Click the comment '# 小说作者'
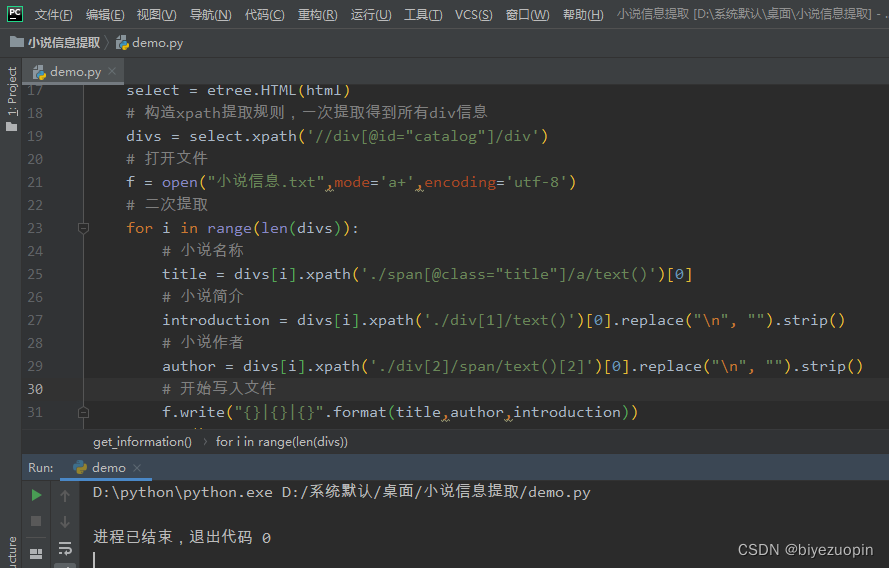 click(202, 342)
